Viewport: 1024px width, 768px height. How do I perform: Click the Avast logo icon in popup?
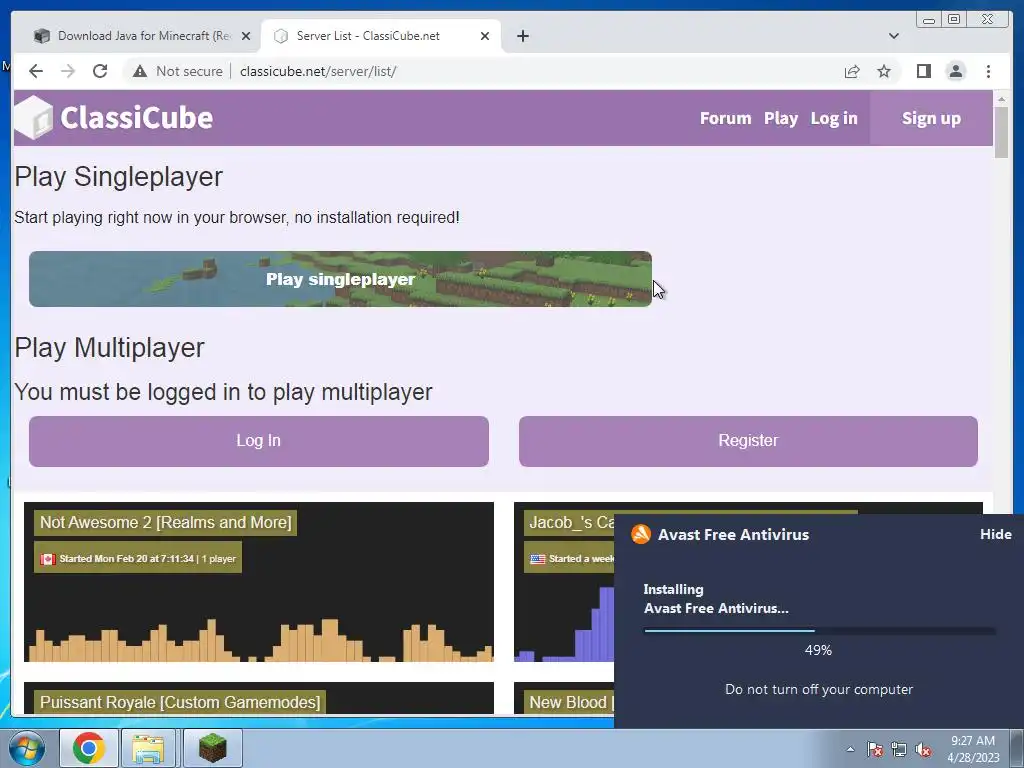(x=641, y=534)
